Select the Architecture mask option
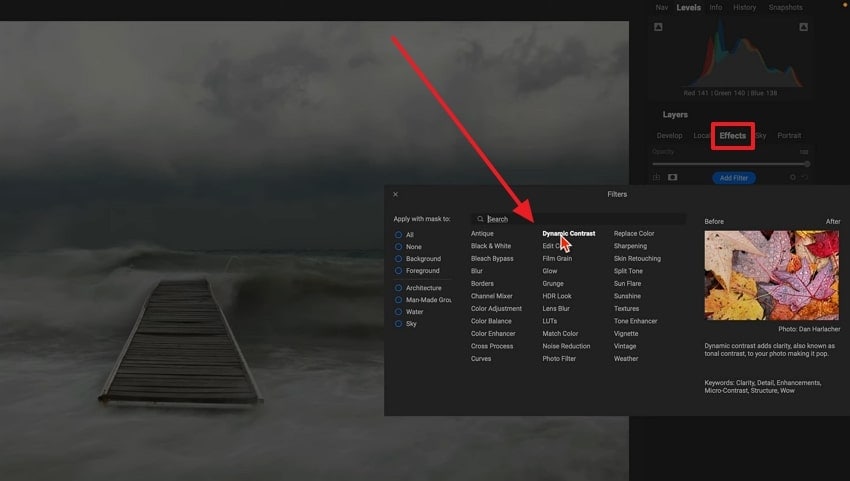This screenshot has height=481, width=850. (x=398, y=288)
